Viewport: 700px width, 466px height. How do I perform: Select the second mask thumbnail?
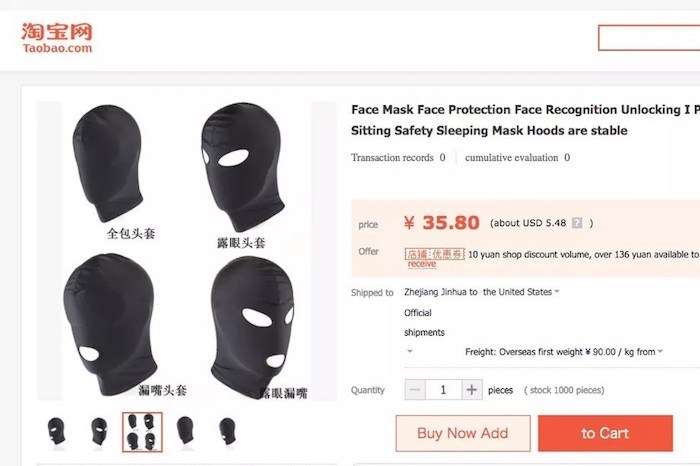click(99, 431)
